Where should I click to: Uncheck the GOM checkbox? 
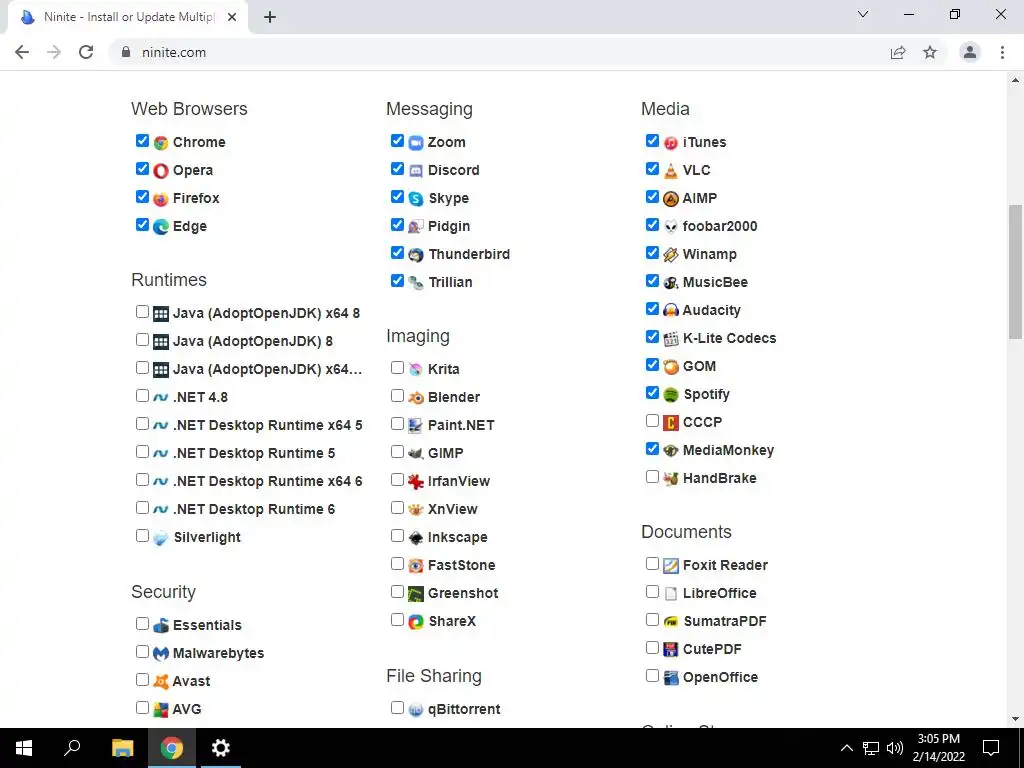point(652,364)
